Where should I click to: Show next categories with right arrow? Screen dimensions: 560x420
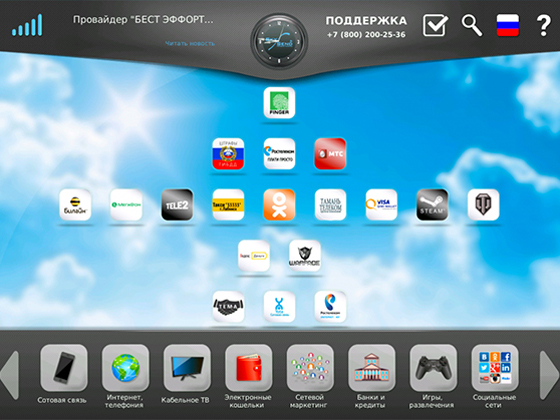[x=550, y=375]
